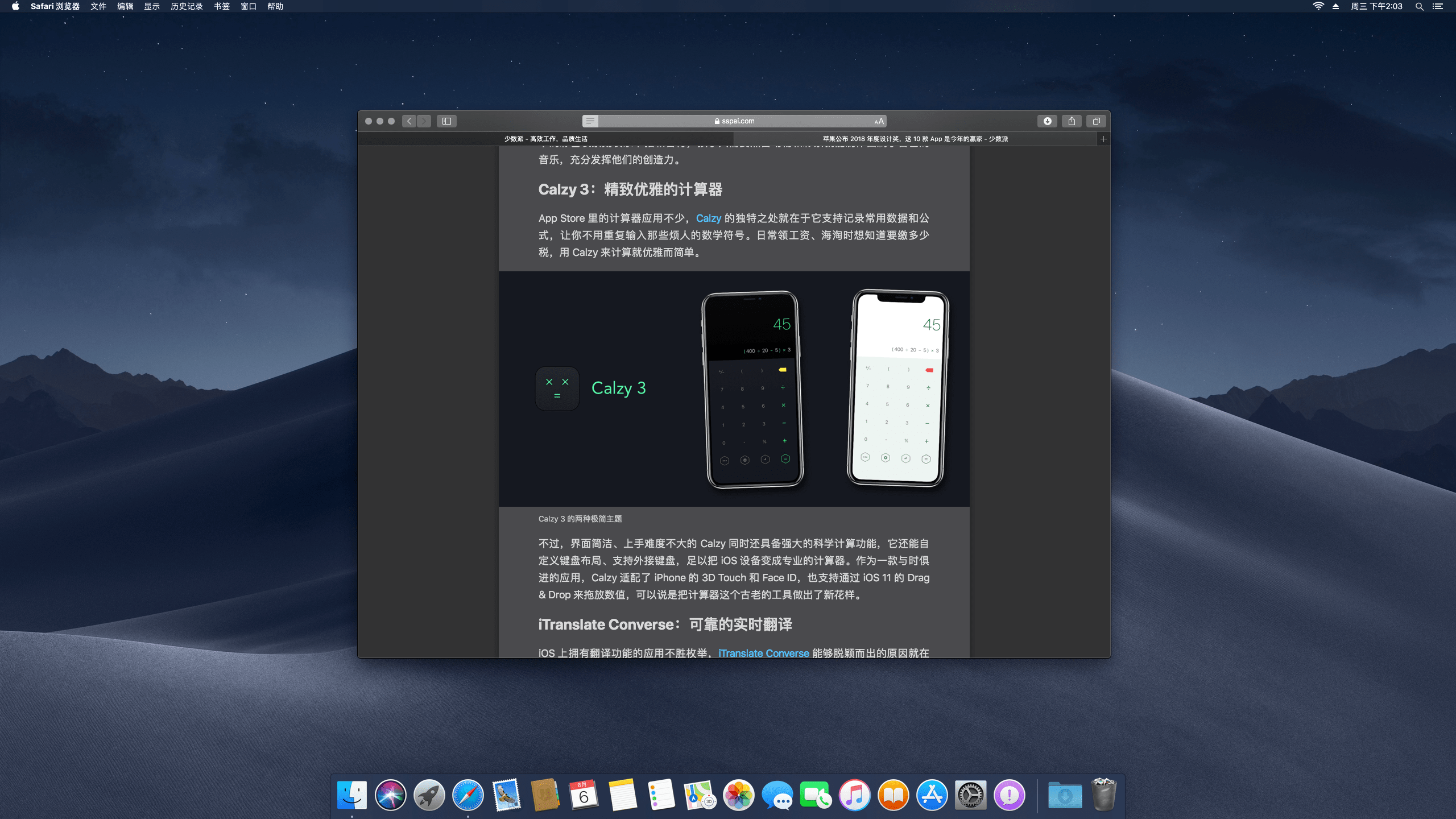Viewport: 1456px width, 819px height.
Task: Click the Calzy 3：精致优雅的计算器 heading
Action: point(630,189)
